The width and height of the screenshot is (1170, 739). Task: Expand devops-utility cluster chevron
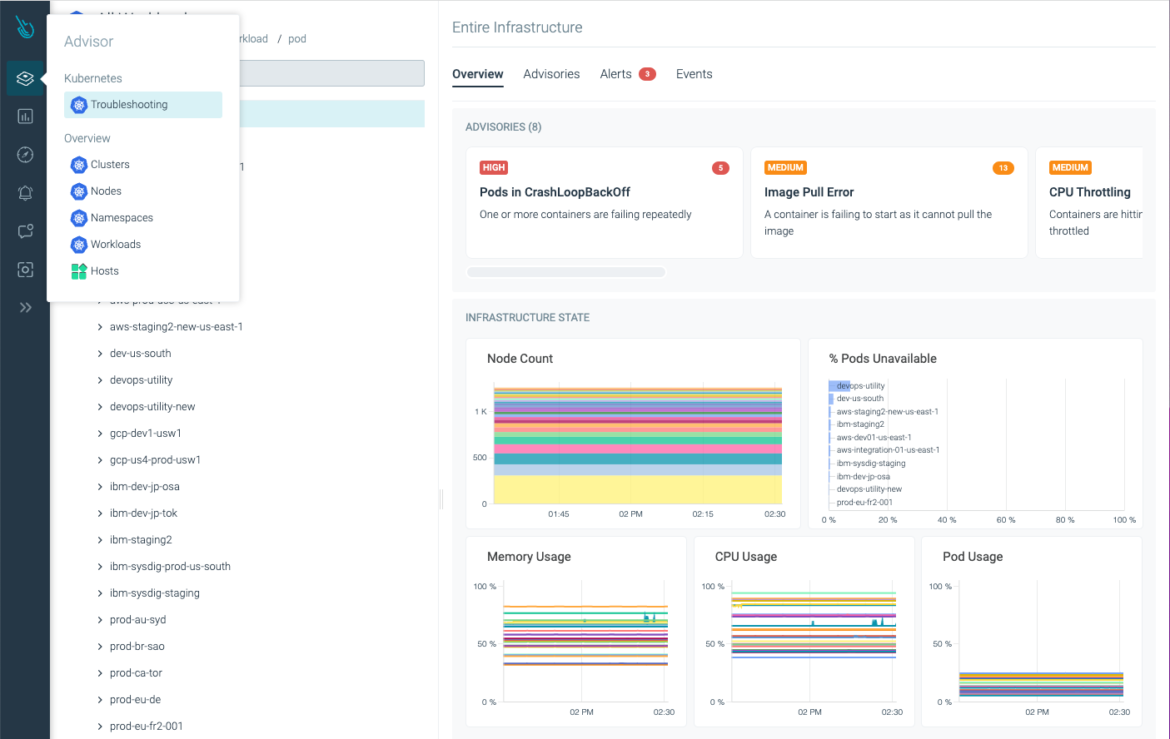pos(100,380)
